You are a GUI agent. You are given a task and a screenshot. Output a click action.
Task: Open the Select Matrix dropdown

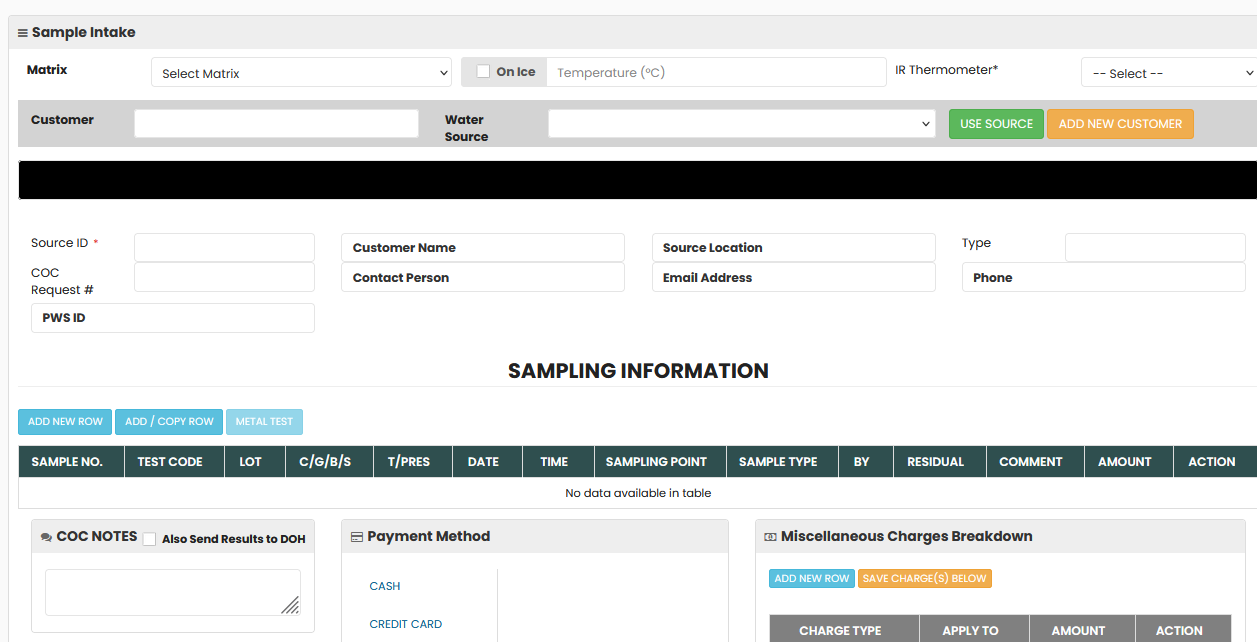(302, 73)
